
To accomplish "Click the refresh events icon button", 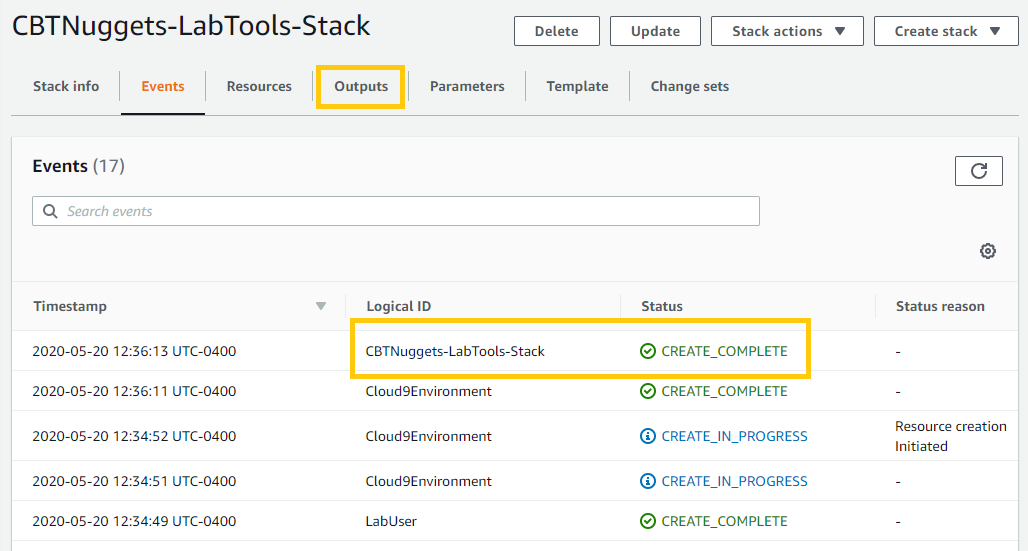I will click(978, 171).
